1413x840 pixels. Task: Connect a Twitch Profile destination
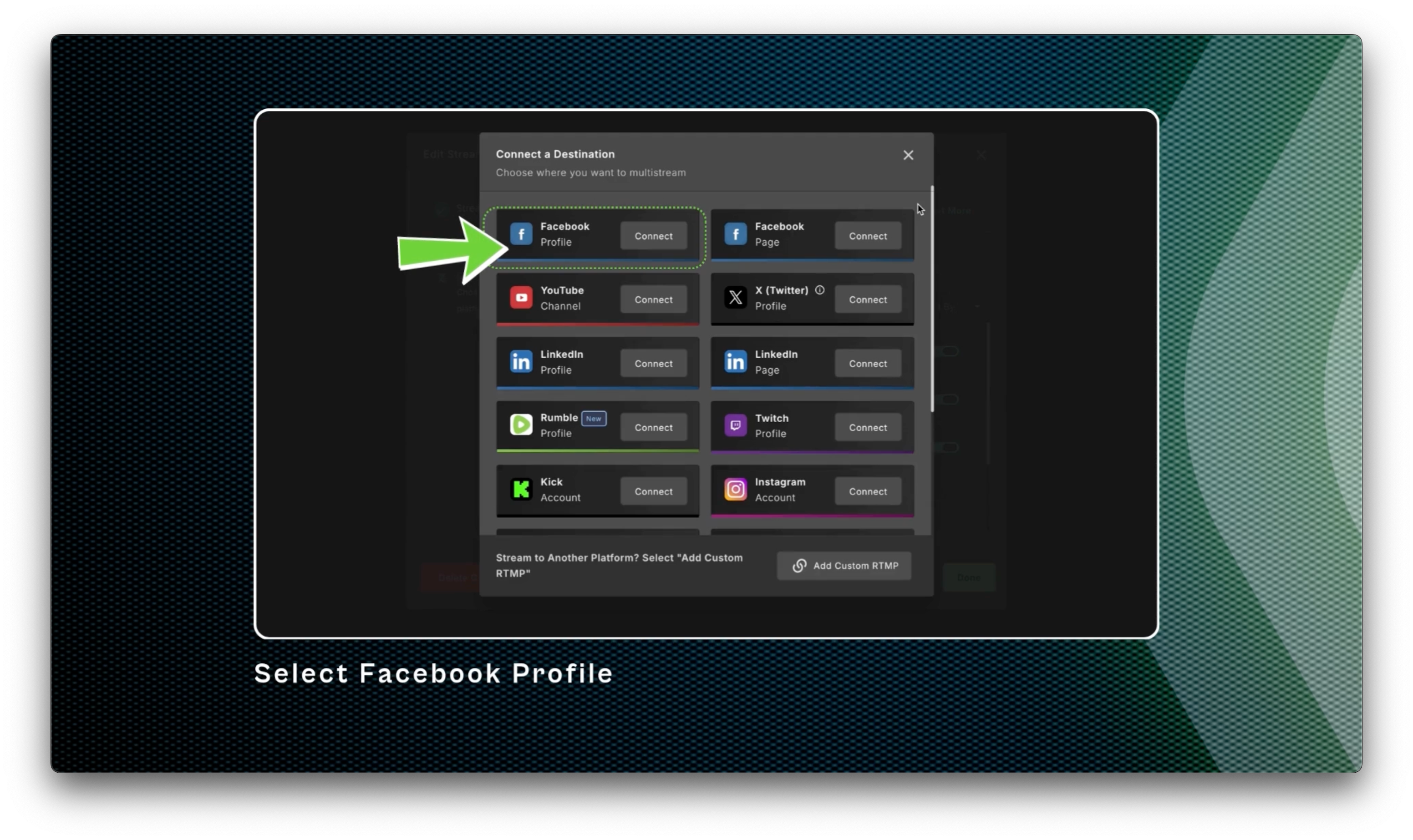[868, 428]
